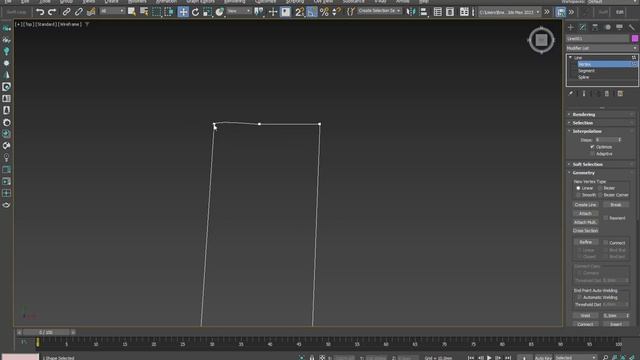
Task: Click the Create Line button
Action: click(x=585, y=204)
